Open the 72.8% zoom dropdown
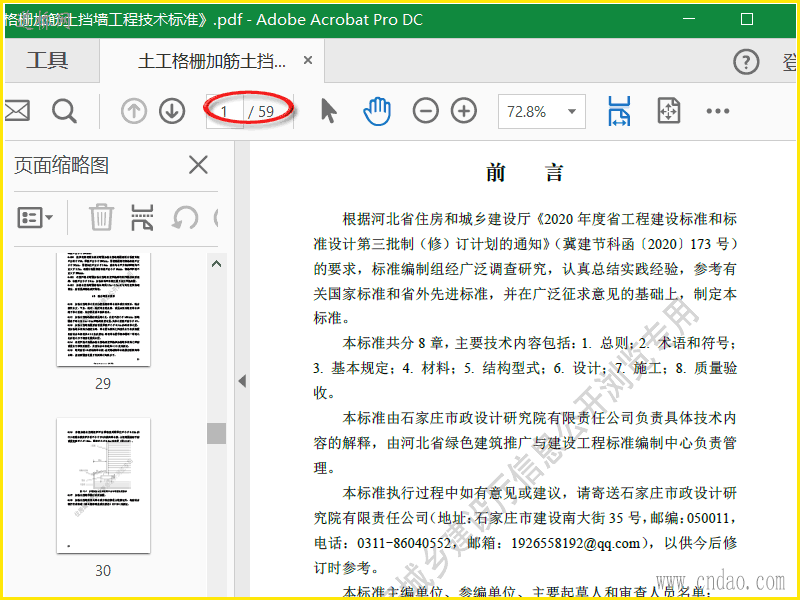 [541, 111]
